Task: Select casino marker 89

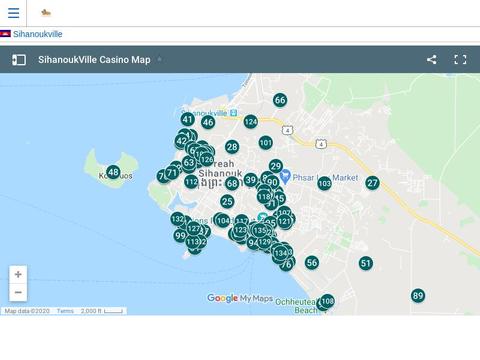Action: click(x=418, y=295)
